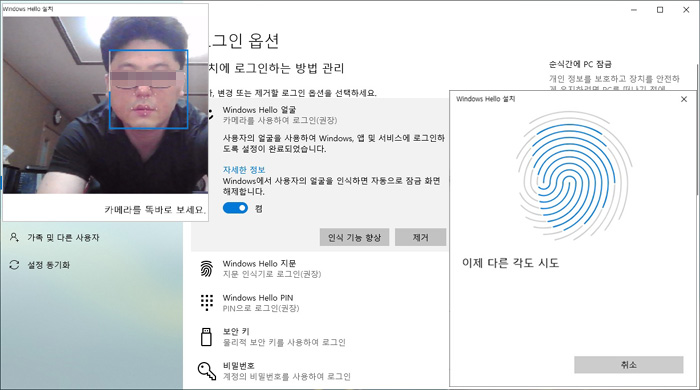This screenshot has height=390, width=700.
Task: Click the 순식간에 PC 잠금 heading
Action: pos(580,64)
